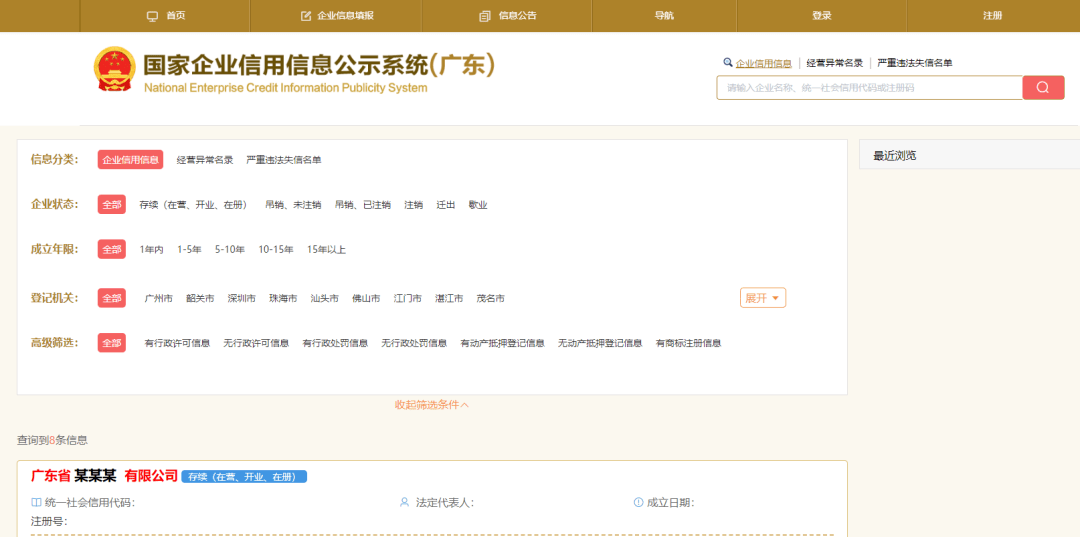Open the 登录 menu item
The image size is (1080, 537).
pyautogui.click(x=822, y=16)
